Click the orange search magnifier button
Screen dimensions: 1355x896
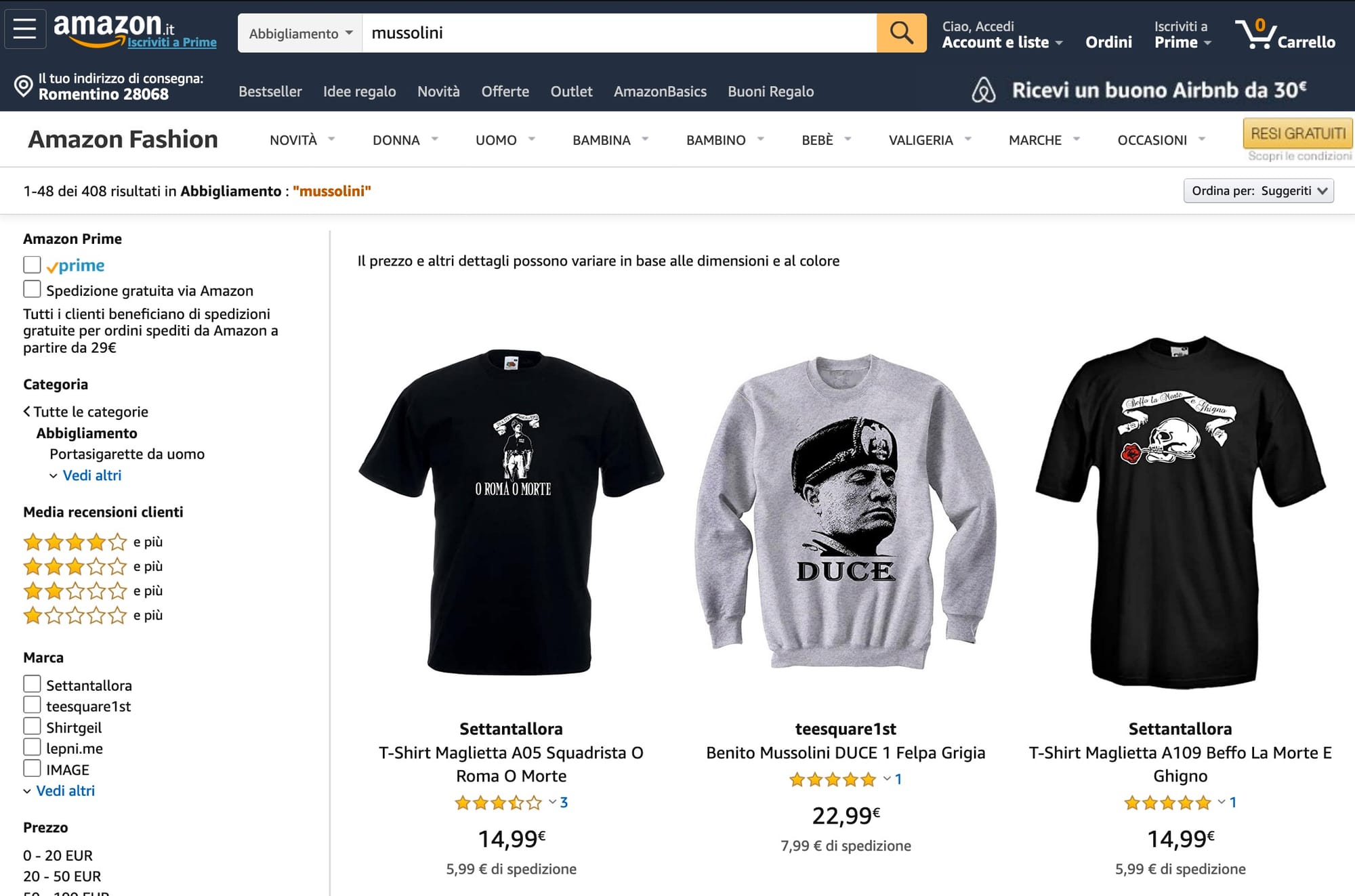pos(901,33)
